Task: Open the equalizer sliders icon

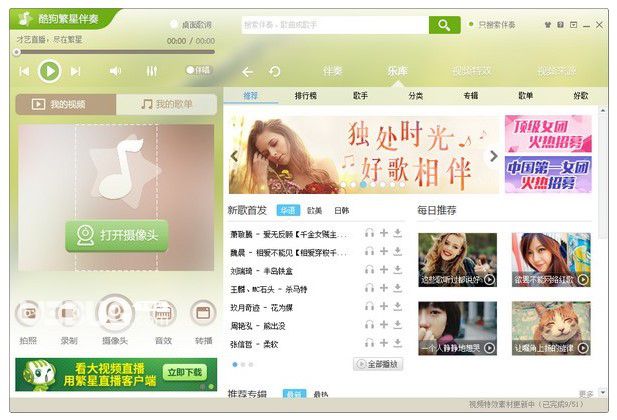Action: pyautogui.click(x=151, y=71)
